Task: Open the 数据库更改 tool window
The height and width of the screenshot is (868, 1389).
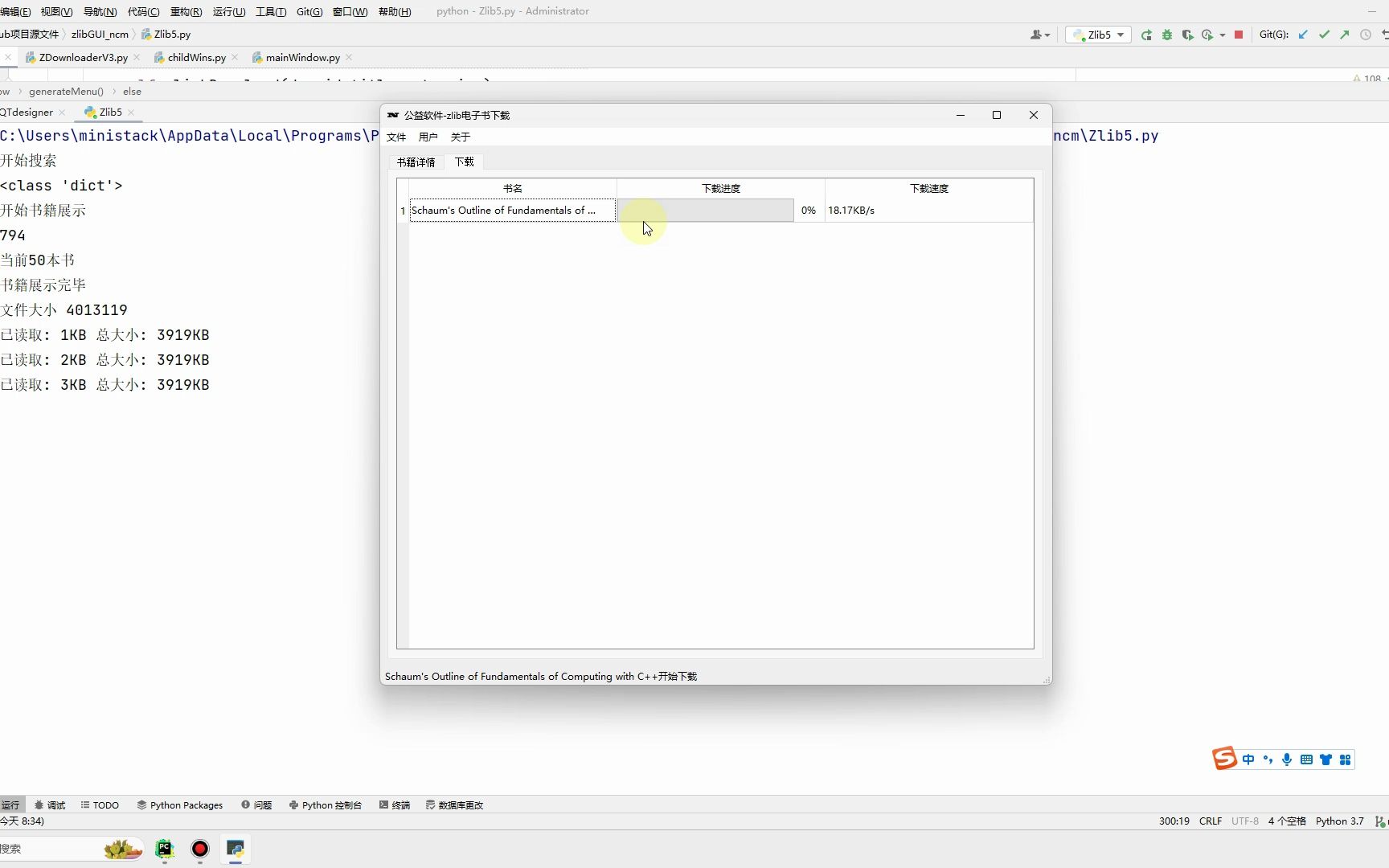Action: pyautogui.click(x=454, y=805)
